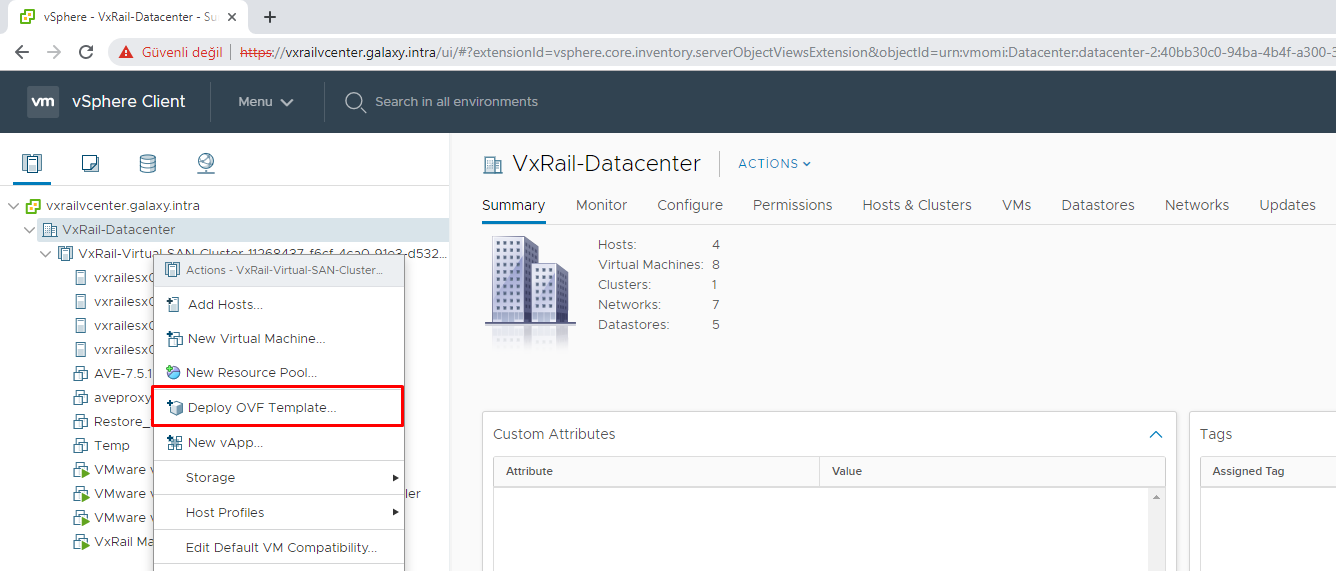Sort by the Value column header
The width and height of the screenshot is (1336, 571).
992,471
